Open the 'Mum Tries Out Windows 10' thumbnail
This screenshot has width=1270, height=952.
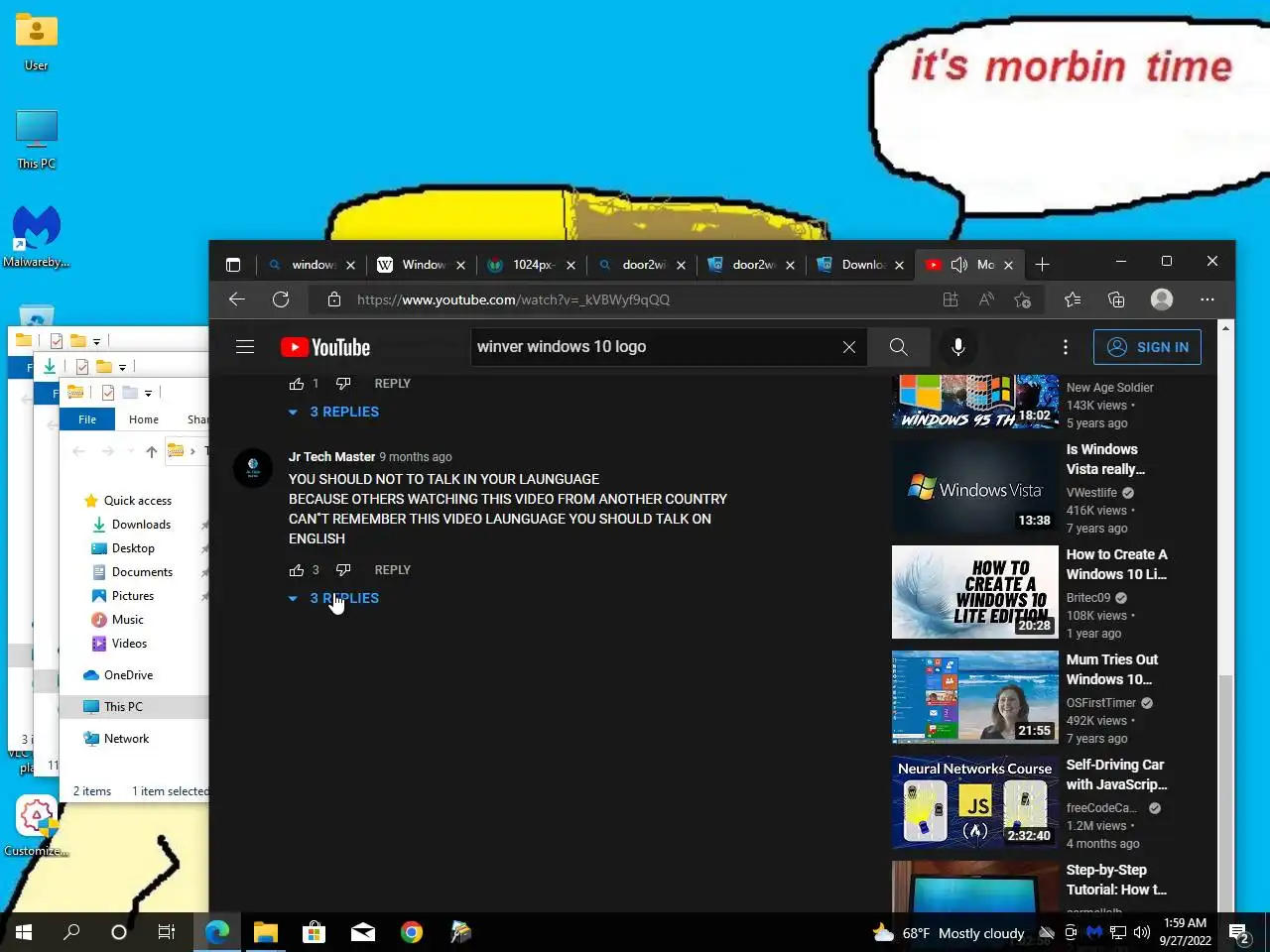pos(975,697)
